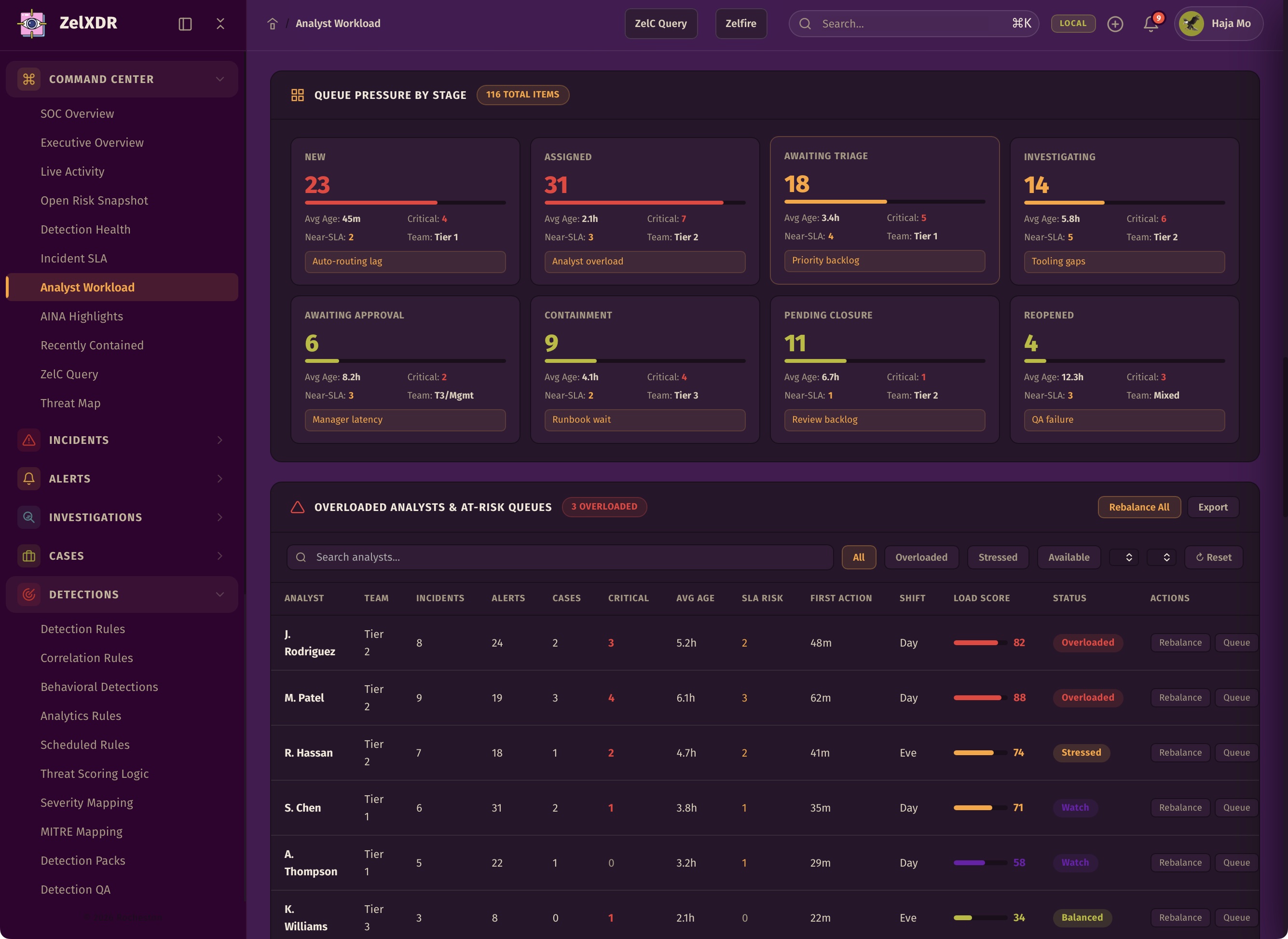
Task: Click the Cases briefcase icon in sidebar
Action: 29,556
